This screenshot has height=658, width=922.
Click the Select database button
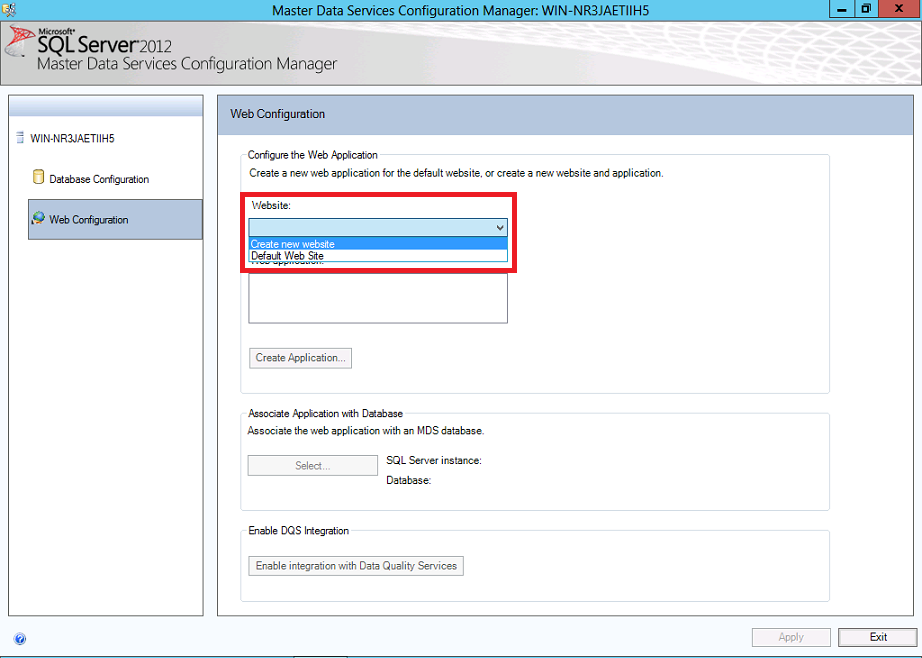coord(313,466)
